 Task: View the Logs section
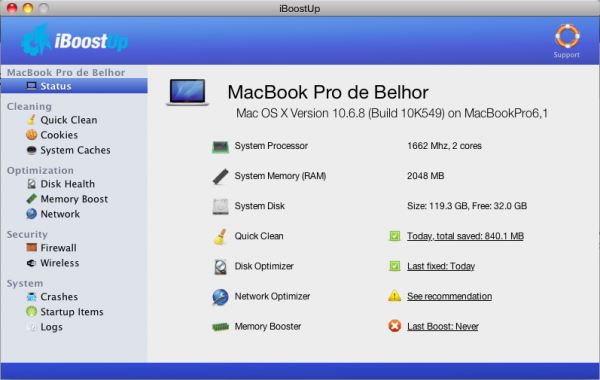point(52,327)
